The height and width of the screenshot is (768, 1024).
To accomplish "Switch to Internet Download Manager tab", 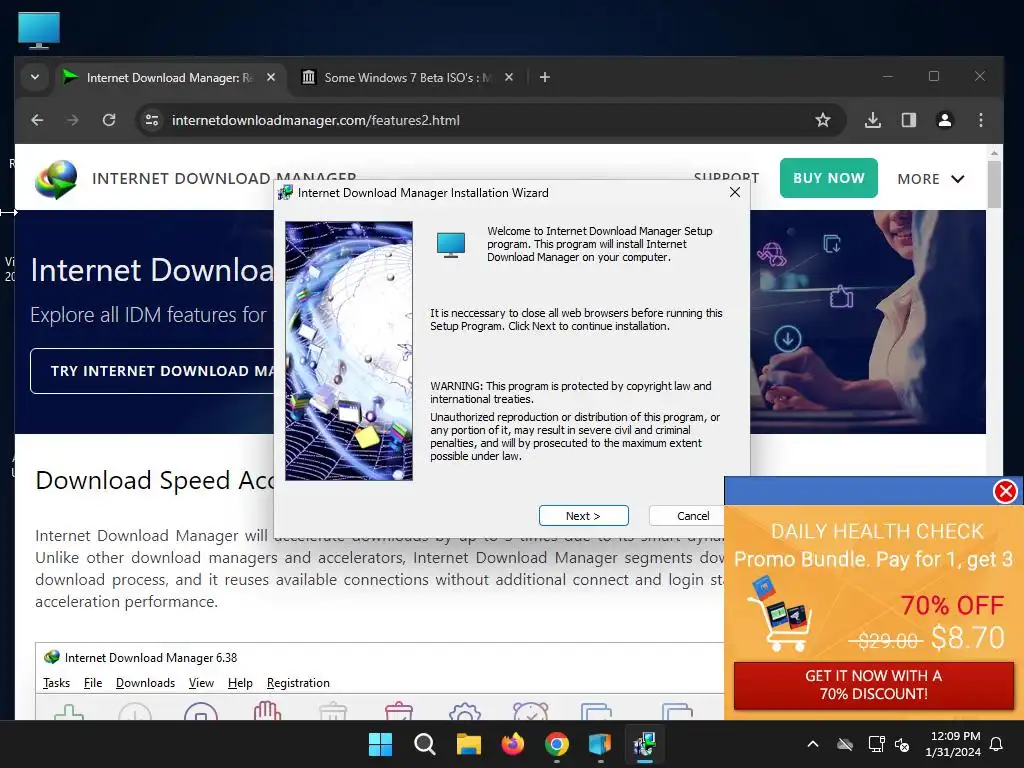I will click(x=170, y=77).
